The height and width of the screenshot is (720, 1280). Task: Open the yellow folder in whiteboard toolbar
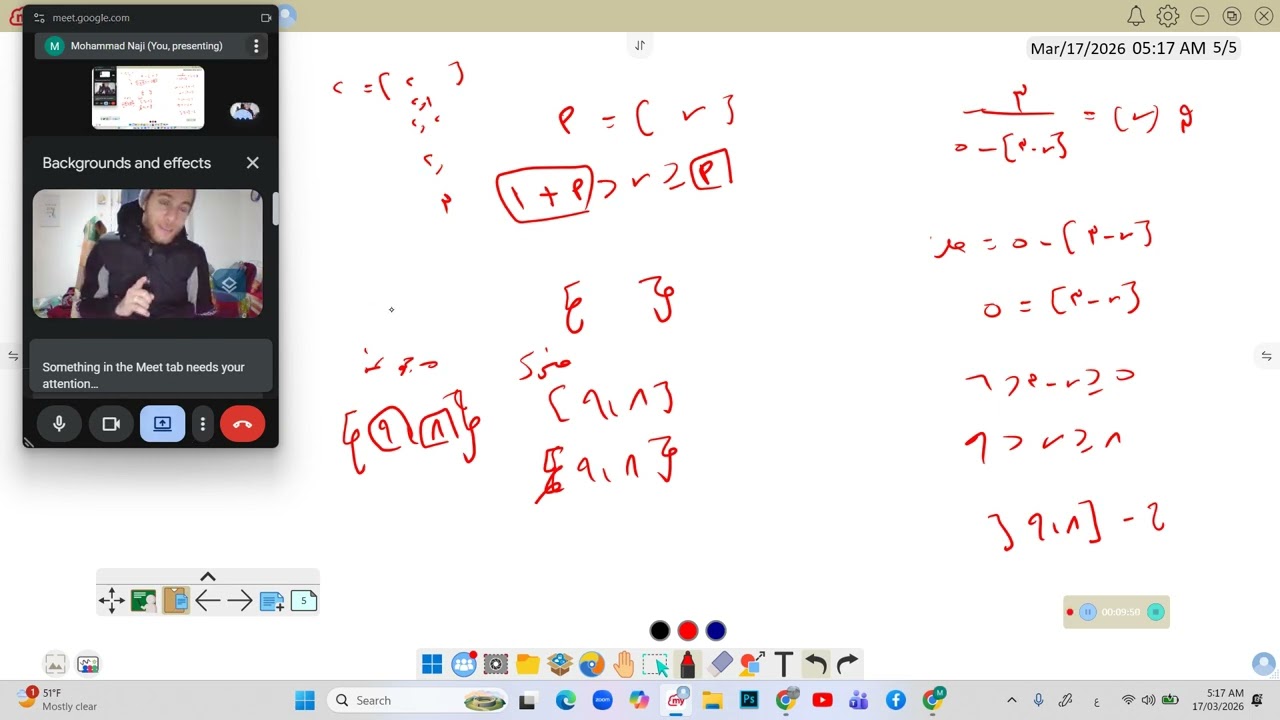(528, 664)
